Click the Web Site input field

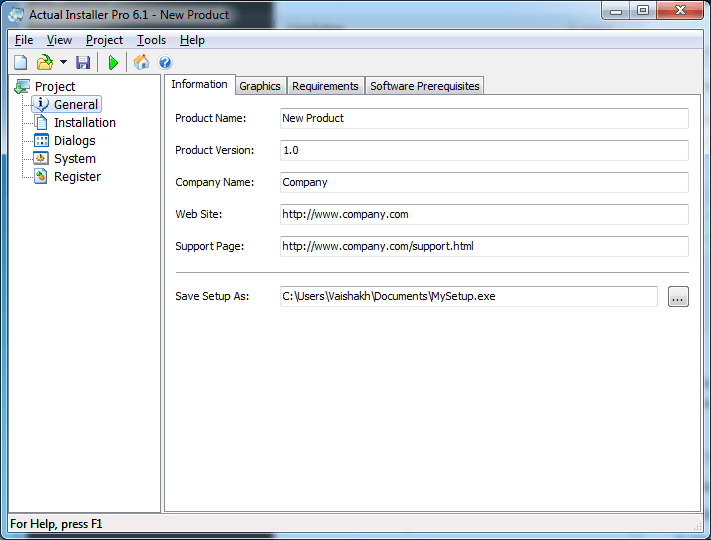click(x=484, y=214)
